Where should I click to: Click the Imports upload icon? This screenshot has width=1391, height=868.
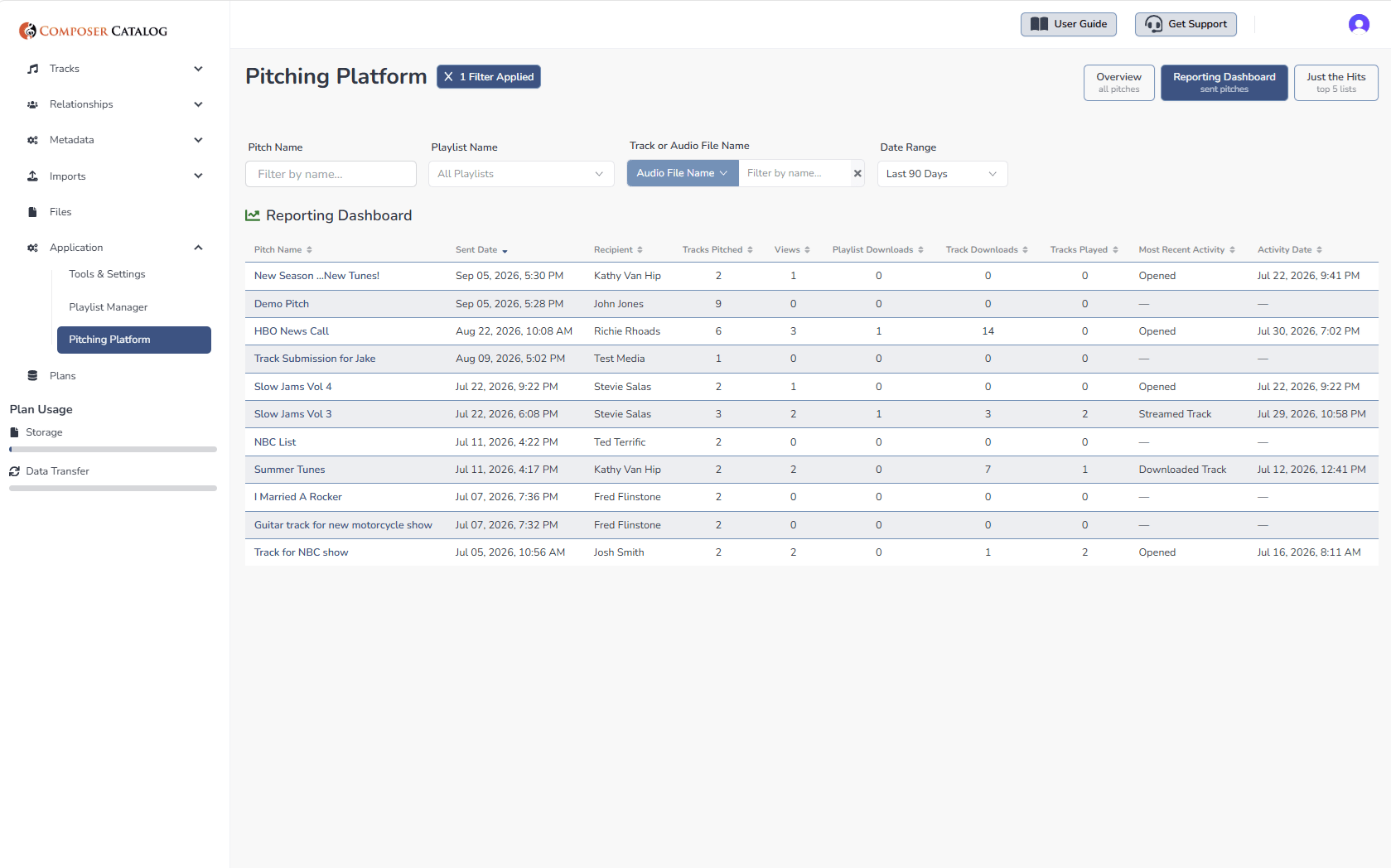coord(32,176)
